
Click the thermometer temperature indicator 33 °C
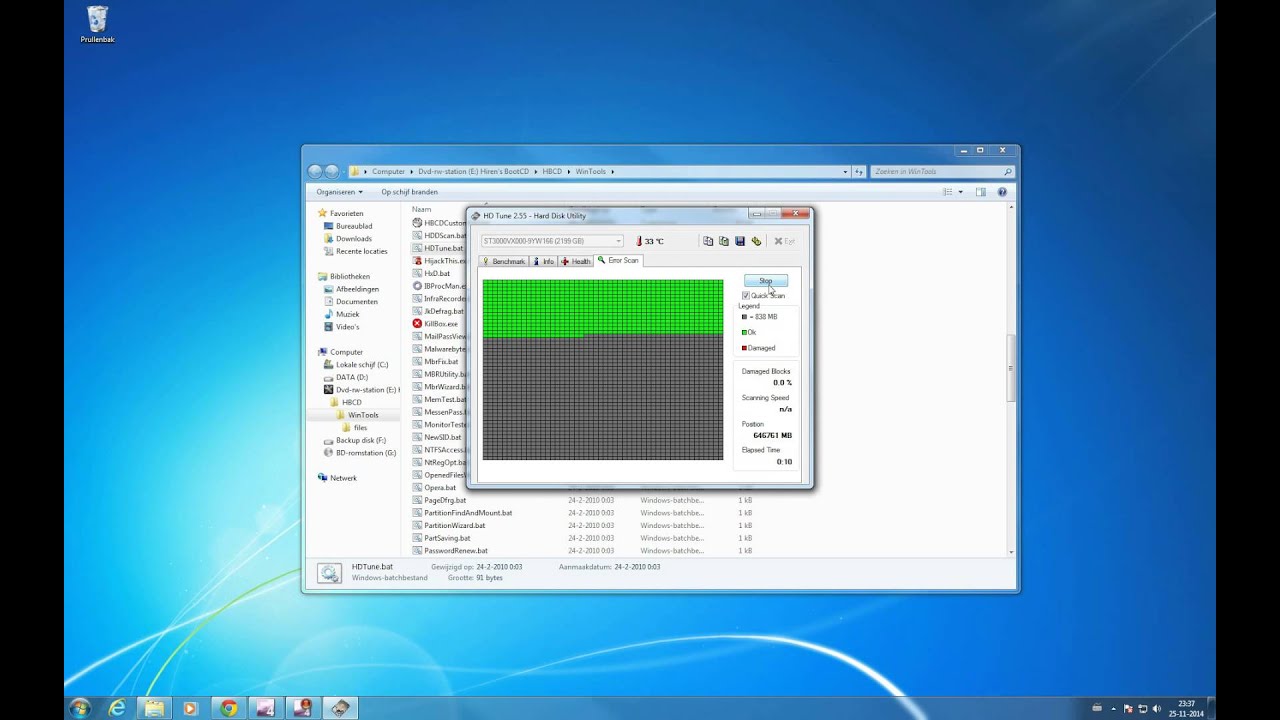click(650, 241)
